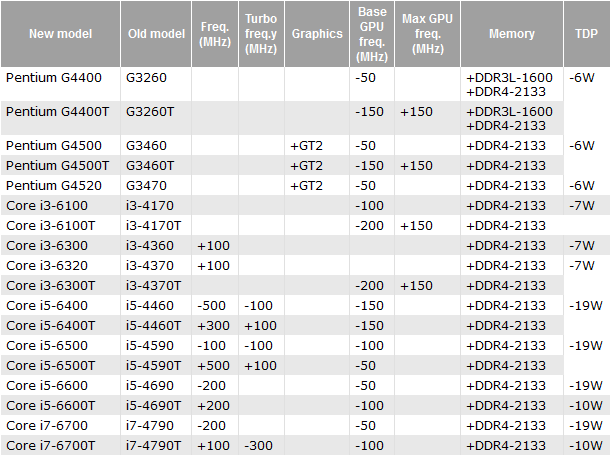Select the 'Core i5-6600' cell

click(60, 385)
